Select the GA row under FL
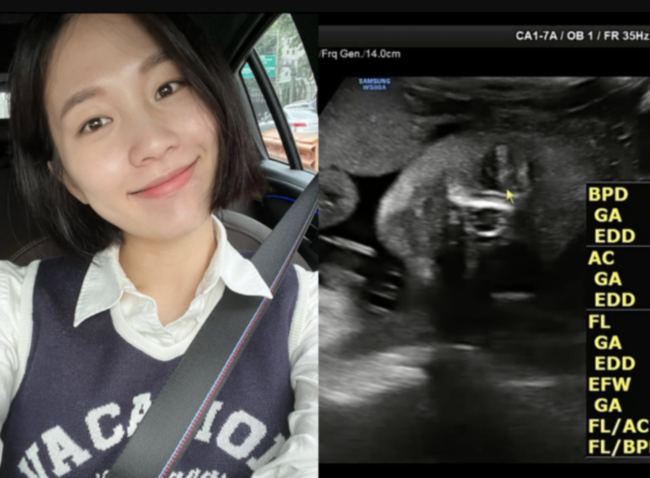The width and height of the screenshot is (650, 478). [x=608, y=343]
